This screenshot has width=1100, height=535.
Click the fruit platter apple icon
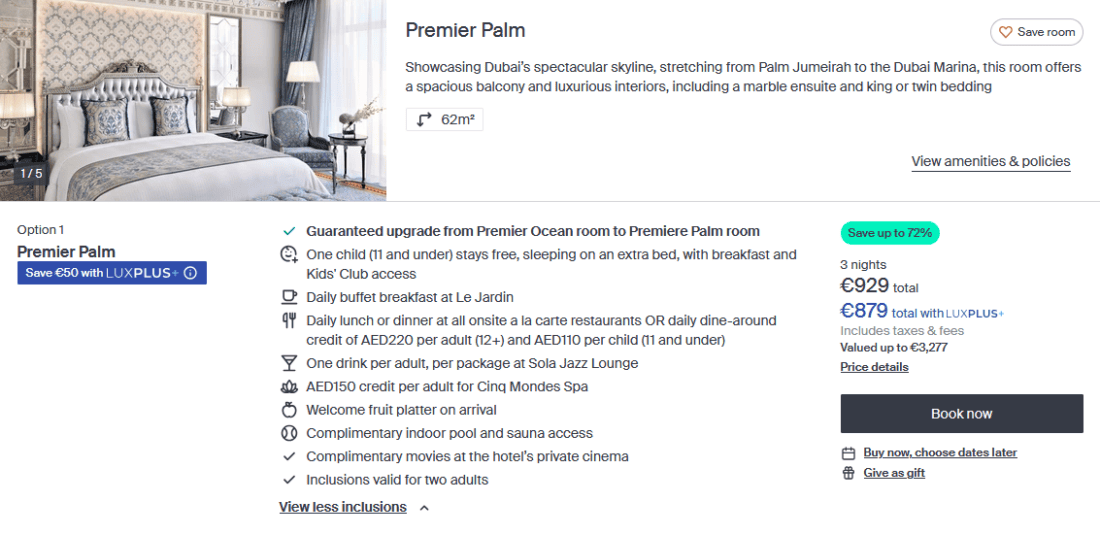pyautogui.click(x=289, y=410)
